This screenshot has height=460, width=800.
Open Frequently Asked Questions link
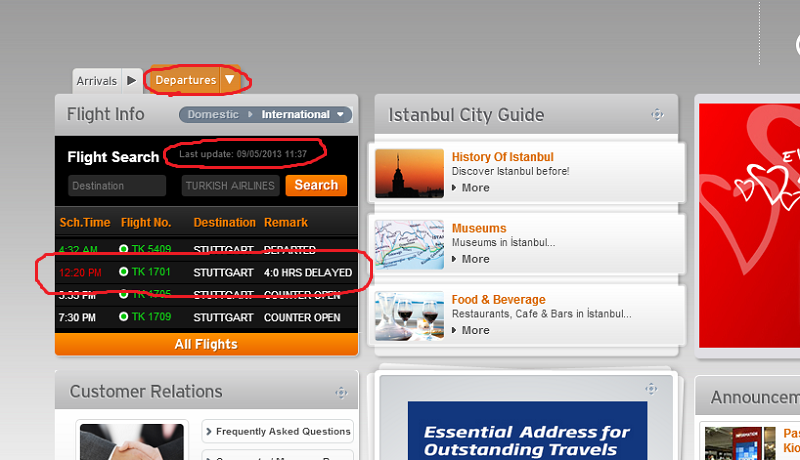(x=278, y=432)
